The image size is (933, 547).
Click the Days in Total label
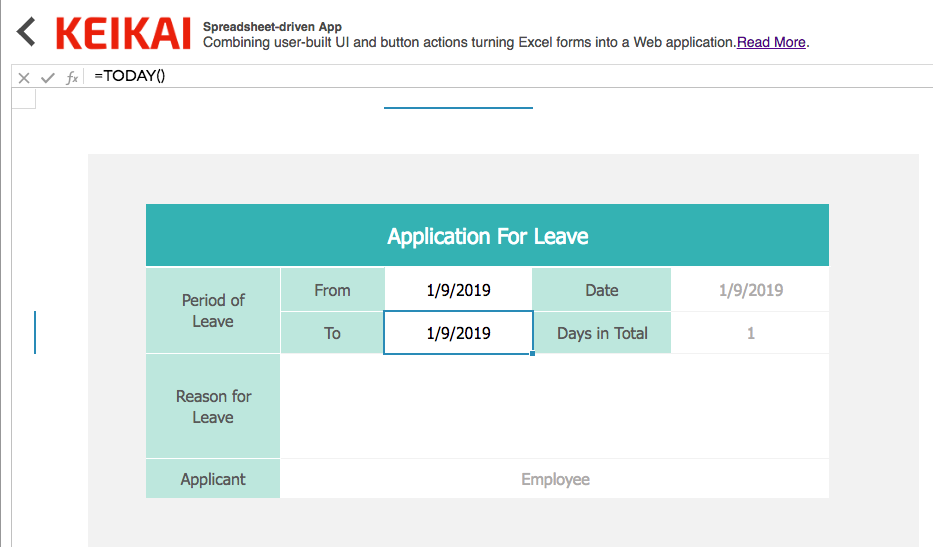point(602,333)
